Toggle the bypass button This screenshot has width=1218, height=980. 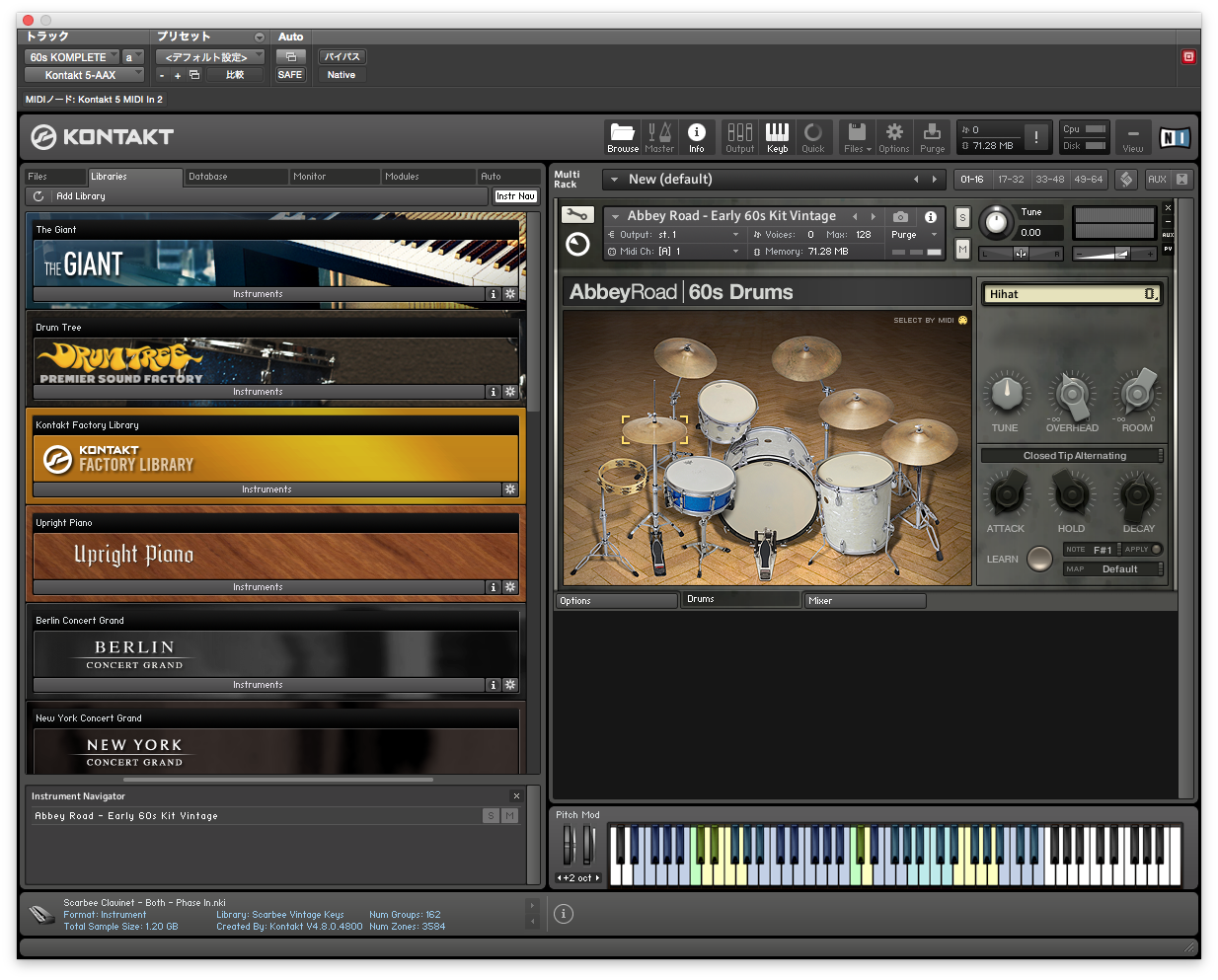coord(343,57)
